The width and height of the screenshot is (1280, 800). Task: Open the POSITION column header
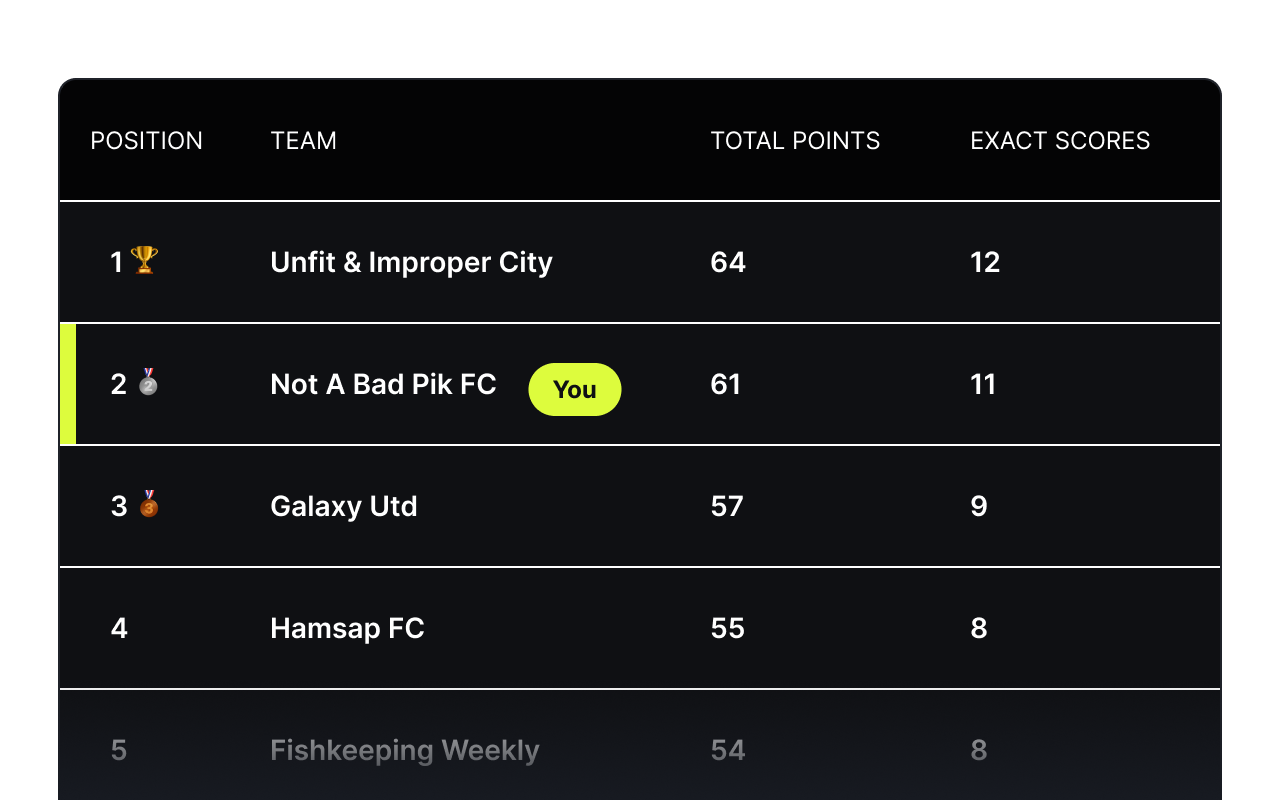click(146, 140)
